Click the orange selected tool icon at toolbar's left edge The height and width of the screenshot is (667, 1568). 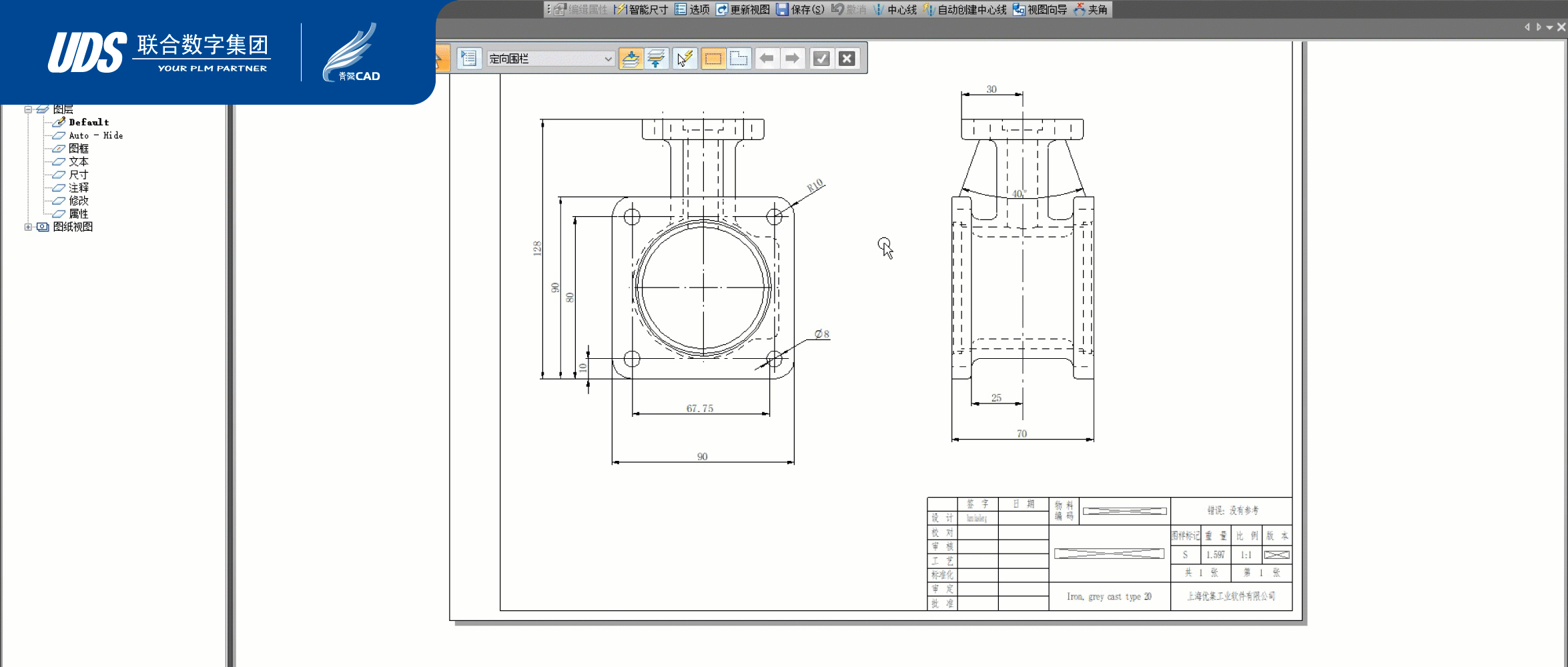coord(442,59)
